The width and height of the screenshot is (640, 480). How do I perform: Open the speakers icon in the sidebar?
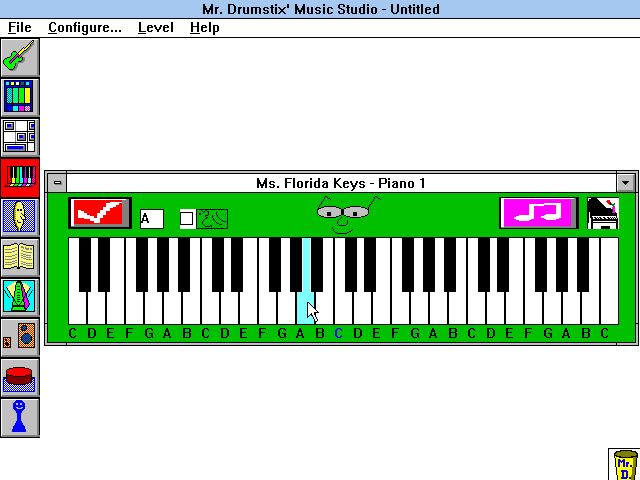tap(20, 337)
